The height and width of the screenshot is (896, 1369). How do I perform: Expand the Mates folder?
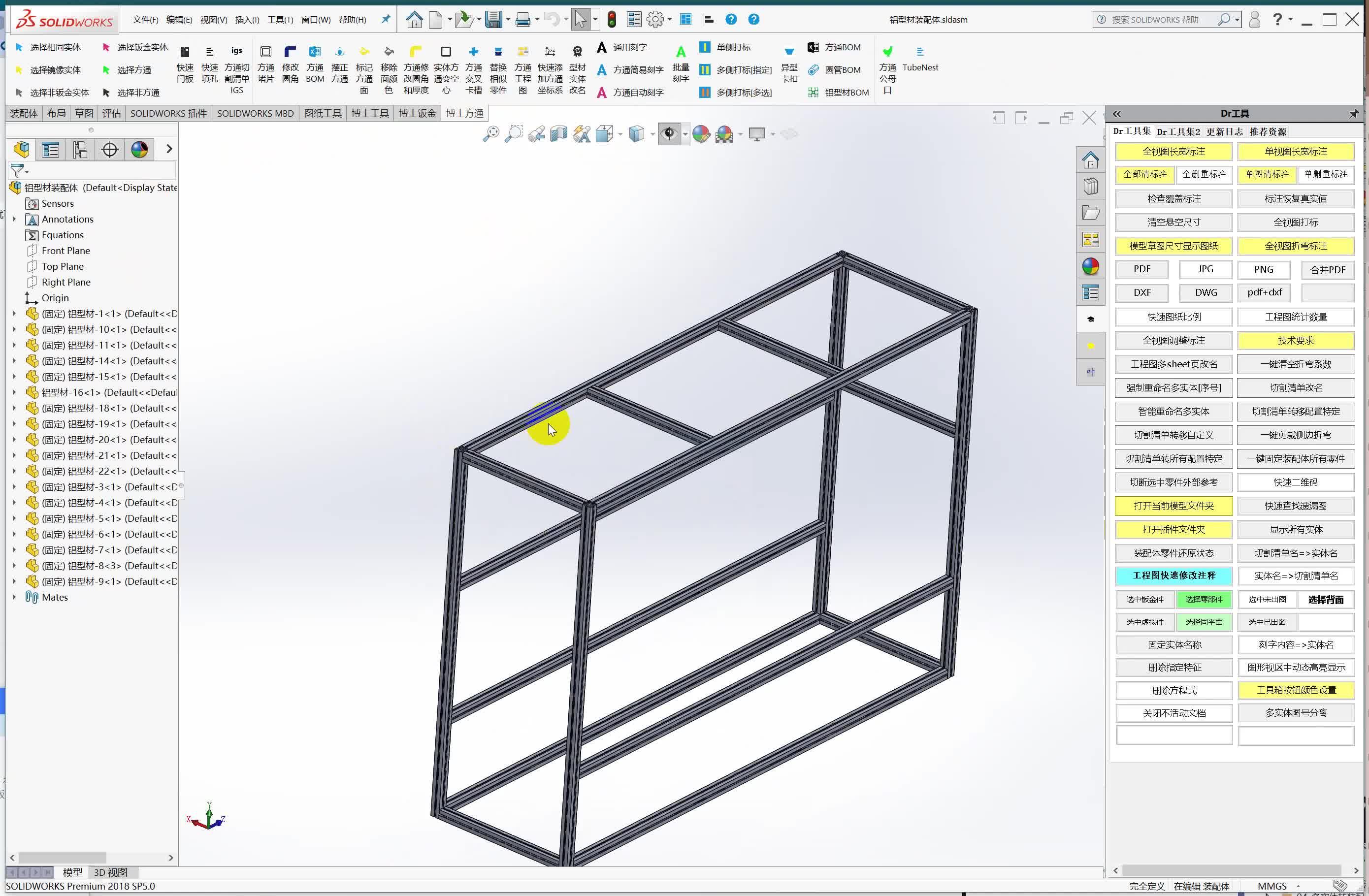[14, 598]
